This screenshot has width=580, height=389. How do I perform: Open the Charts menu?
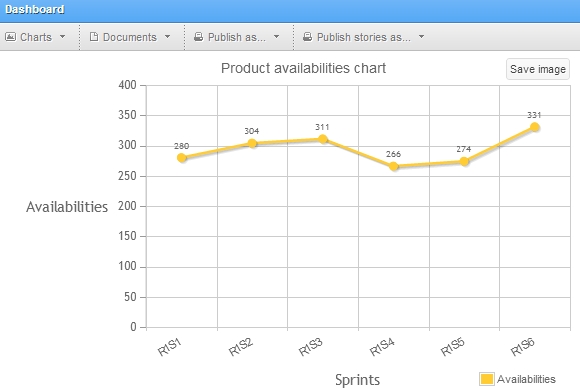36,37
